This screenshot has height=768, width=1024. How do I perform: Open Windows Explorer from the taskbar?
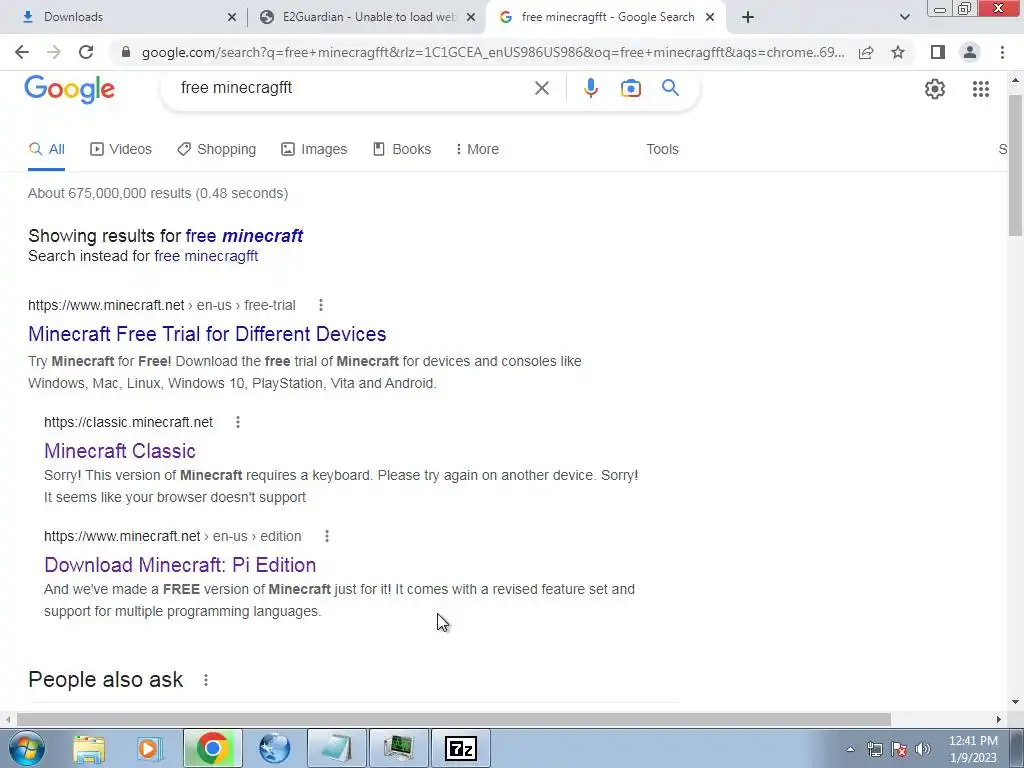tap(89, 748)
